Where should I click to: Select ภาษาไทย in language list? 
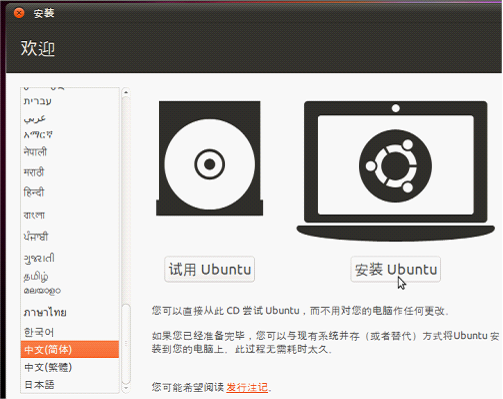click(x=70, y=312)
